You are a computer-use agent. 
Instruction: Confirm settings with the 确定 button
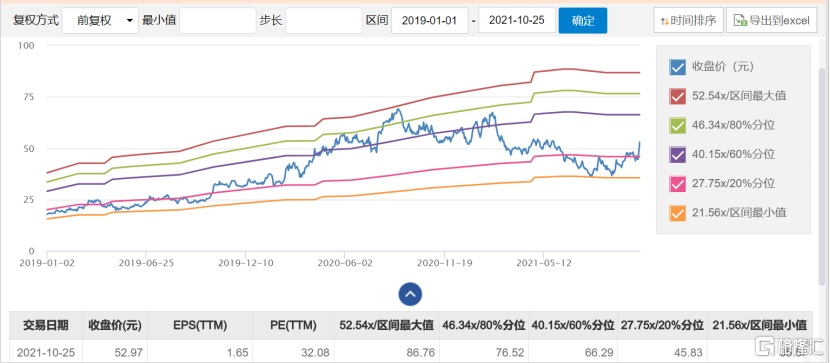583,21
